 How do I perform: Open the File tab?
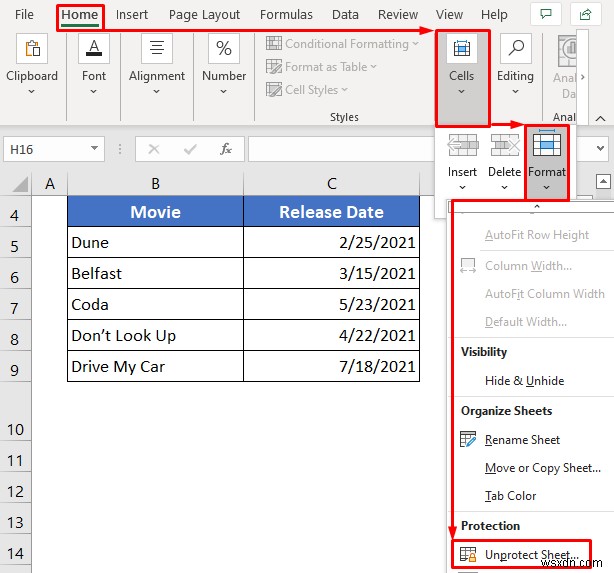pos(24,15)
